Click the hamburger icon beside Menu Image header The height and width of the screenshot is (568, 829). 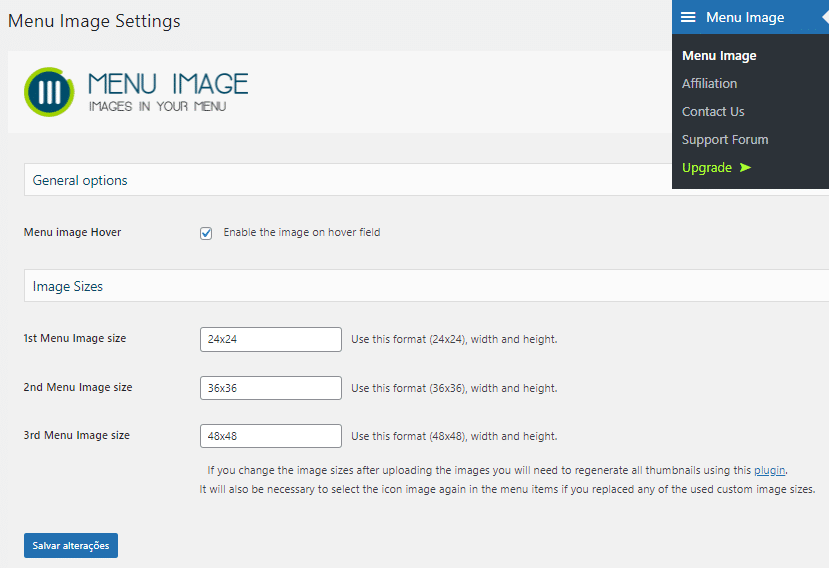(x=688, y=17)
